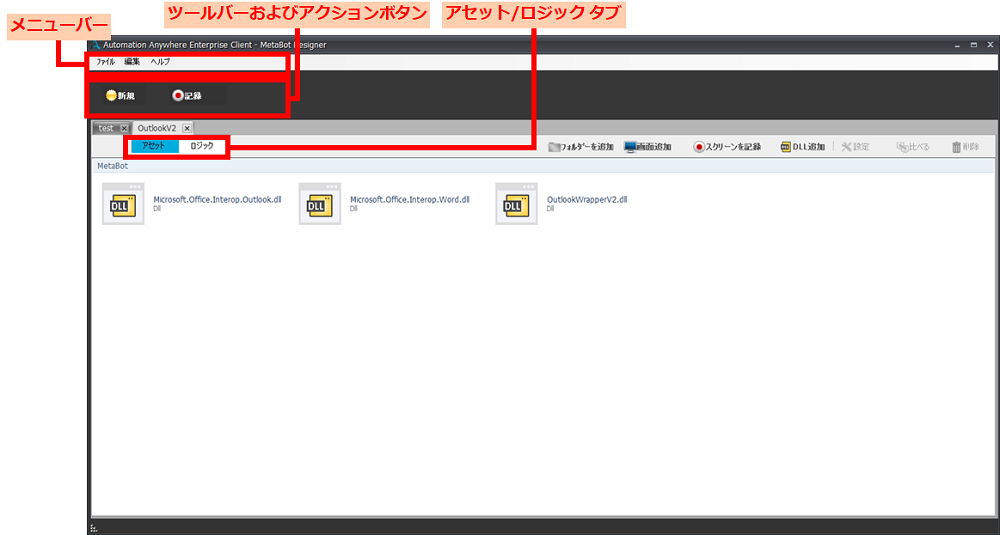This screenshot has height=535, width=1000.
Task: Start recording with the 記録 button
Action: pyautogui.click(x=188, y=96)
